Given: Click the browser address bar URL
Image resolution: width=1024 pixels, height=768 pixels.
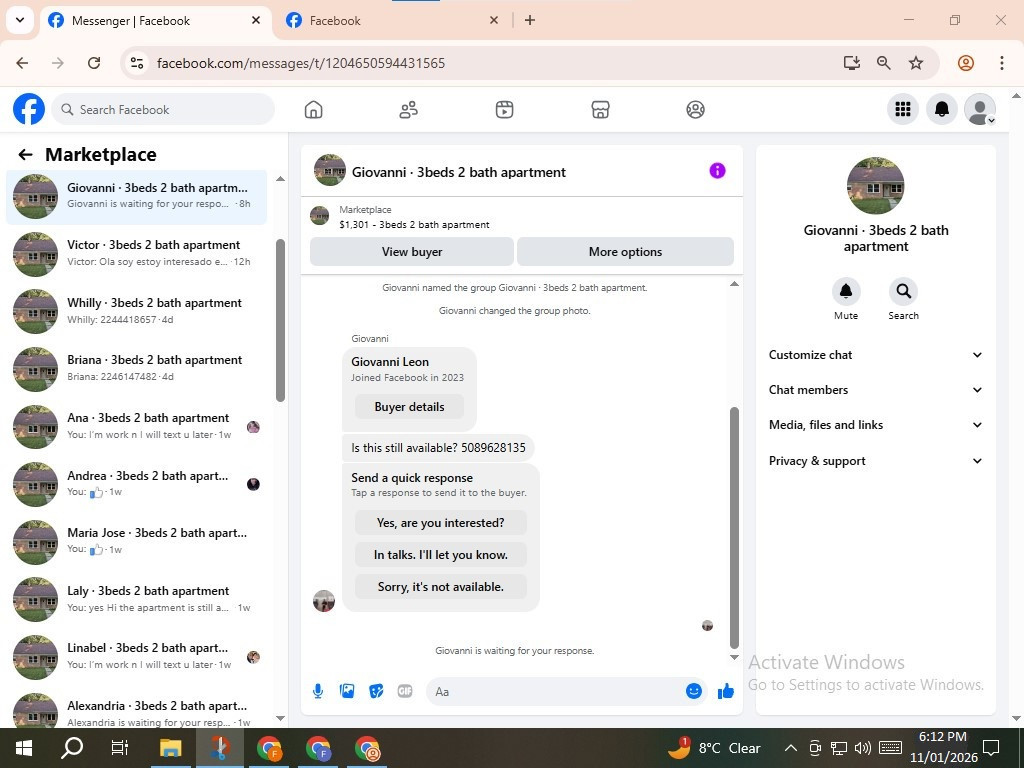Looking at the screenshot, I should click(301, 63).
